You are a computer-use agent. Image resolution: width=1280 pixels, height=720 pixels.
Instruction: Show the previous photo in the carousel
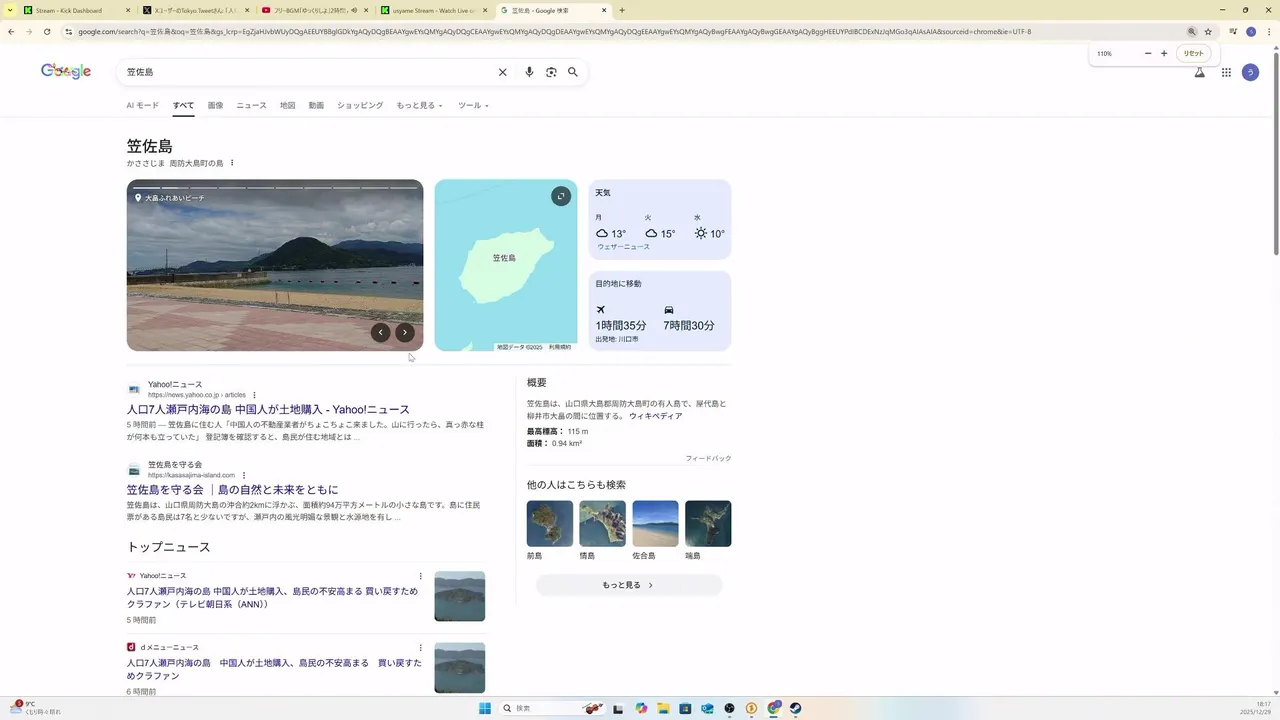point(380,332)
